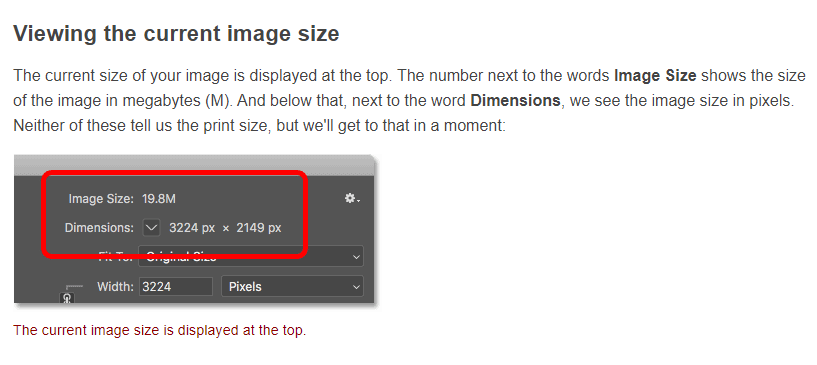Click the light gray title bar of dialog
817x365 pixels.
click(194, 166)
